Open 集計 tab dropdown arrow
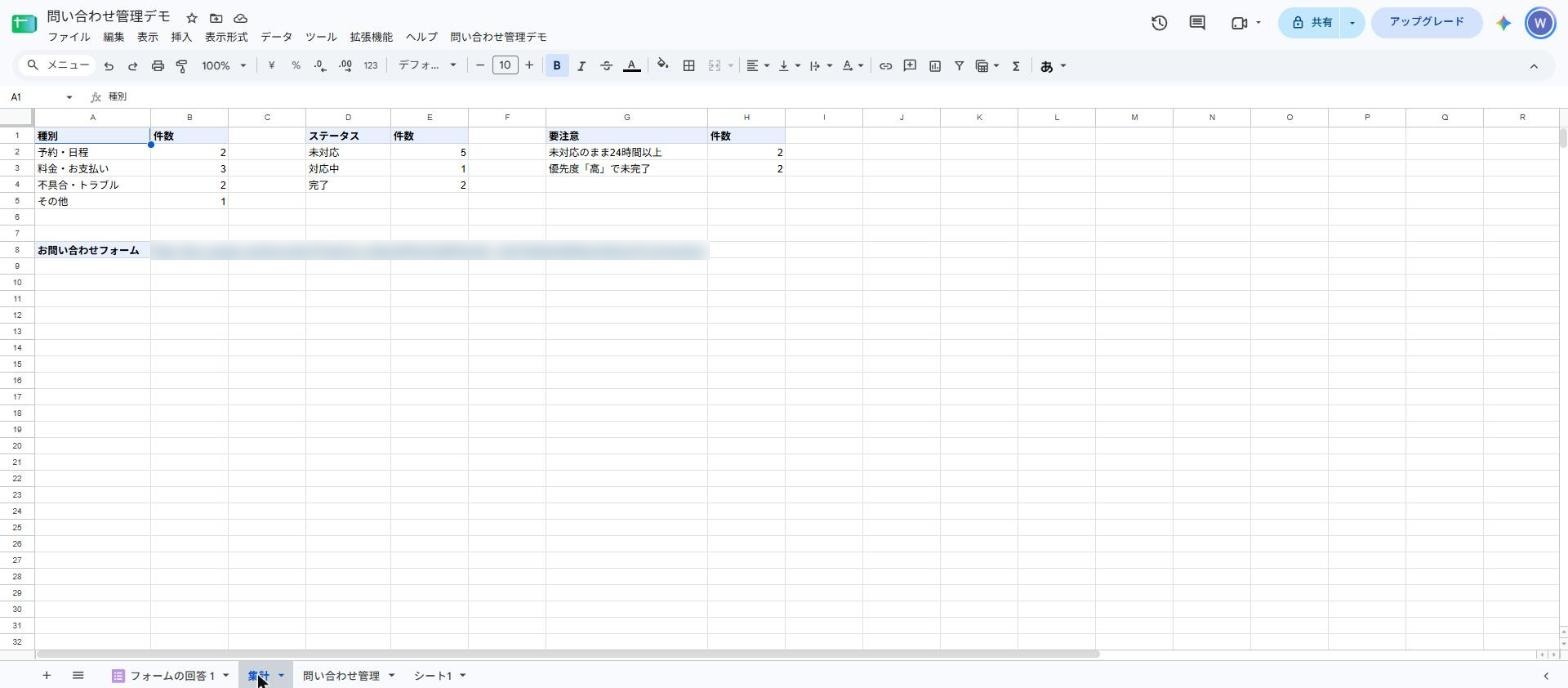 (x=281, y=676)
